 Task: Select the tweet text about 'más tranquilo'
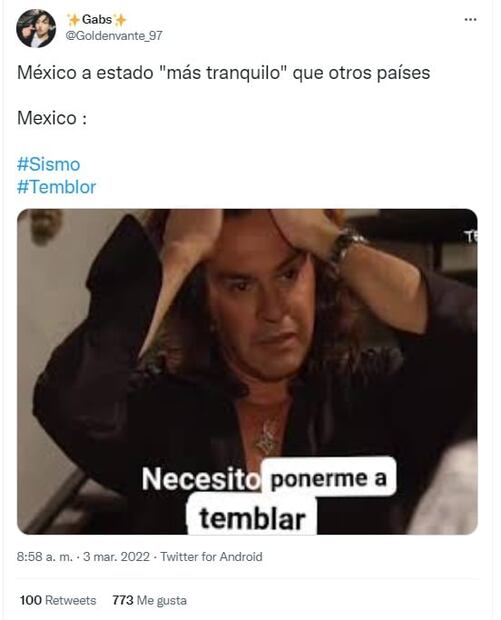(x=223, y=73)
